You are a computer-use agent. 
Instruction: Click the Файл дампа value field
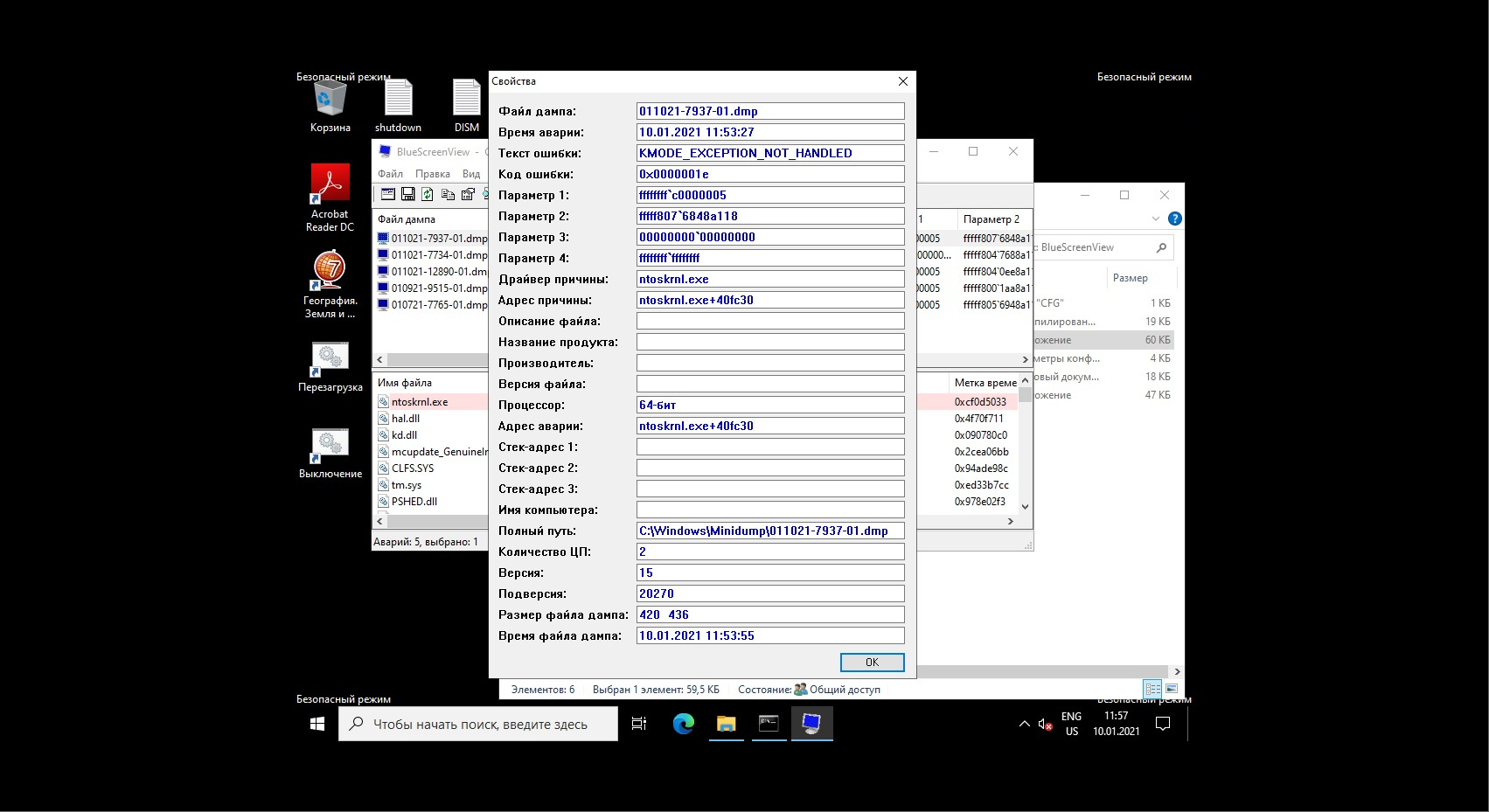[770, 111]
